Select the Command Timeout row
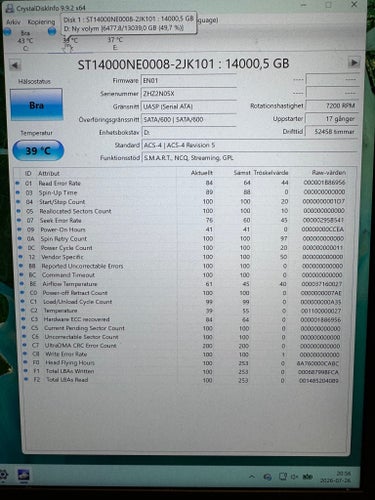The height and width of the screenshot is (500, 375). click(x=182, y=275)
